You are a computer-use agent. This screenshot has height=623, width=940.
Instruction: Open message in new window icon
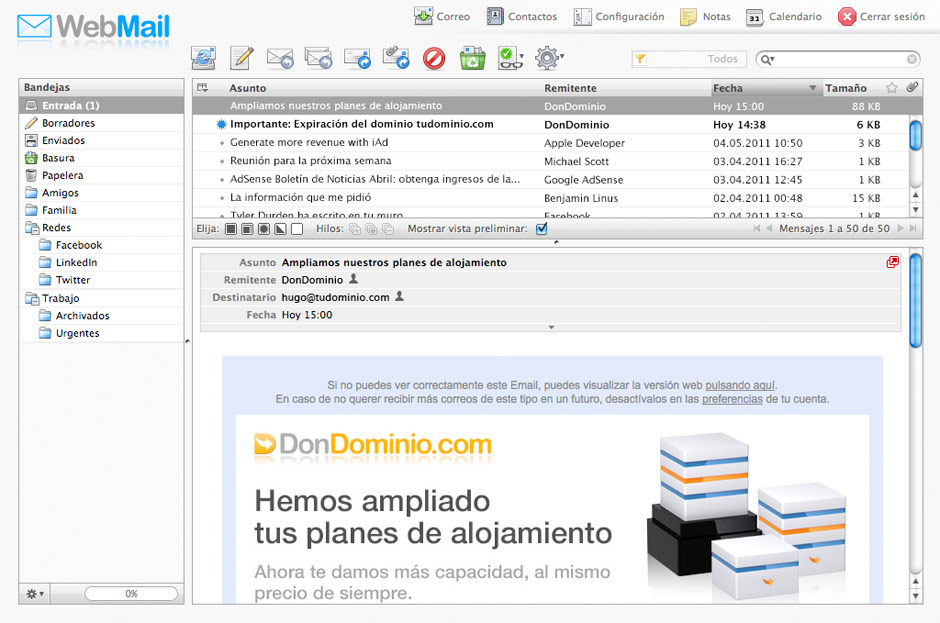click(893, 262)
